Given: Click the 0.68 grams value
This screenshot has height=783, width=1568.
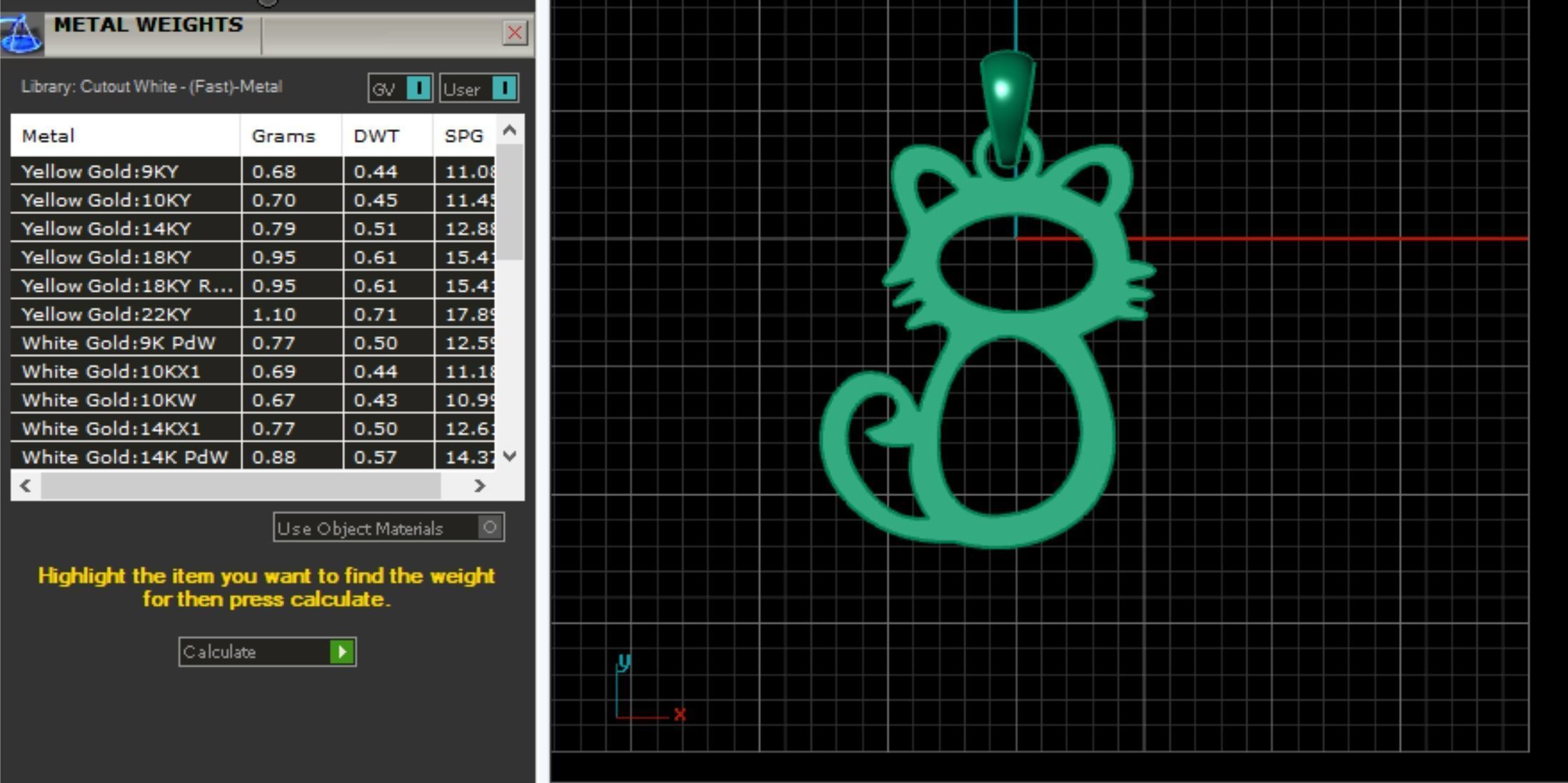Looking at the screenshot, I should click(x=273, y=171).
